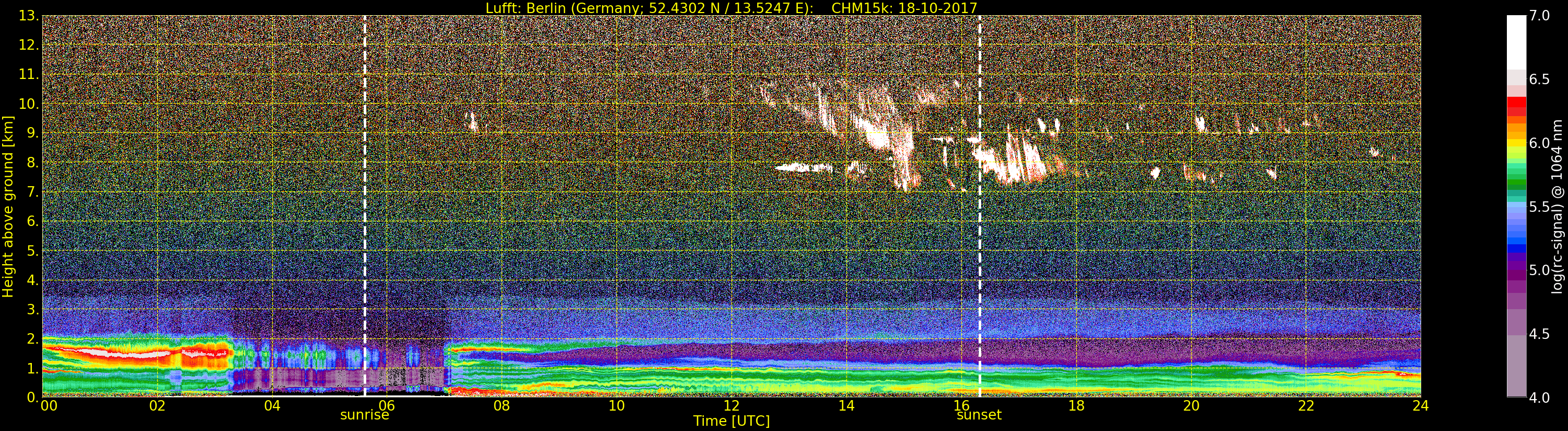
Task: Select the height axis tick label 6
Action: (x=32, y=221)
